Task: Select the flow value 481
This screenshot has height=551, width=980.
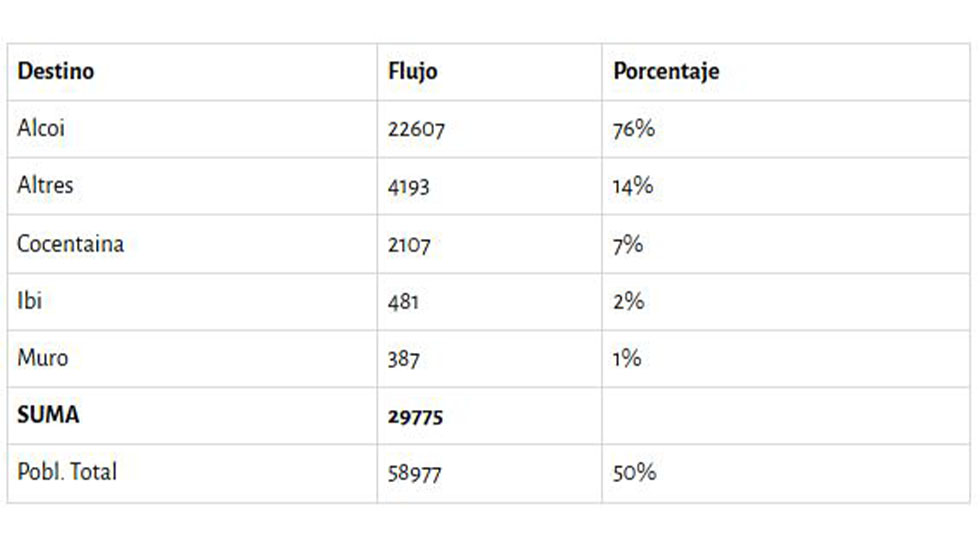Action: click(404, 302)
